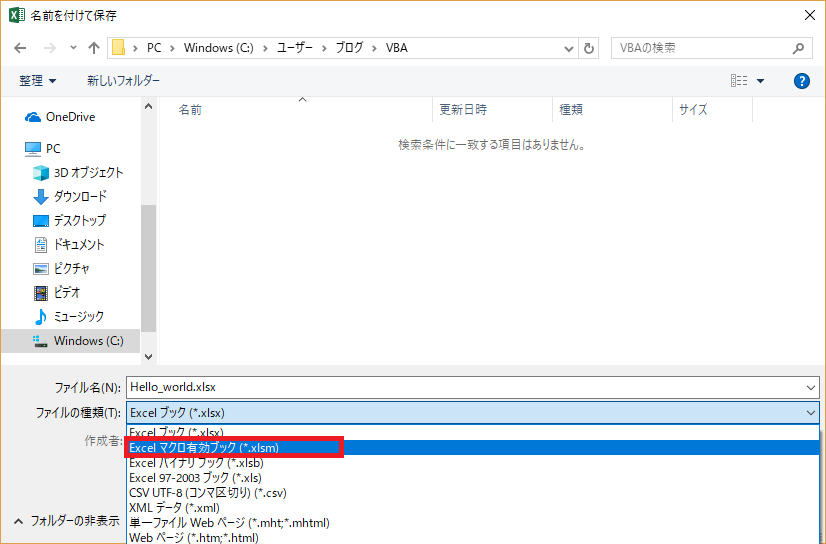Open OneDrive in the navigation pane
This screenshot has height=544, width=826.
pos(70,117)
